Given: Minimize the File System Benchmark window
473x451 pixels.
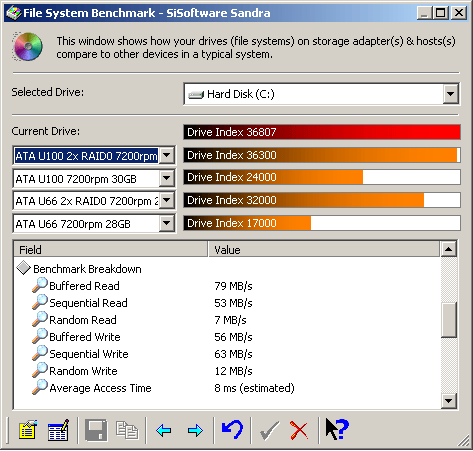Looking at the screenshot, I should [x=425, y=13].
